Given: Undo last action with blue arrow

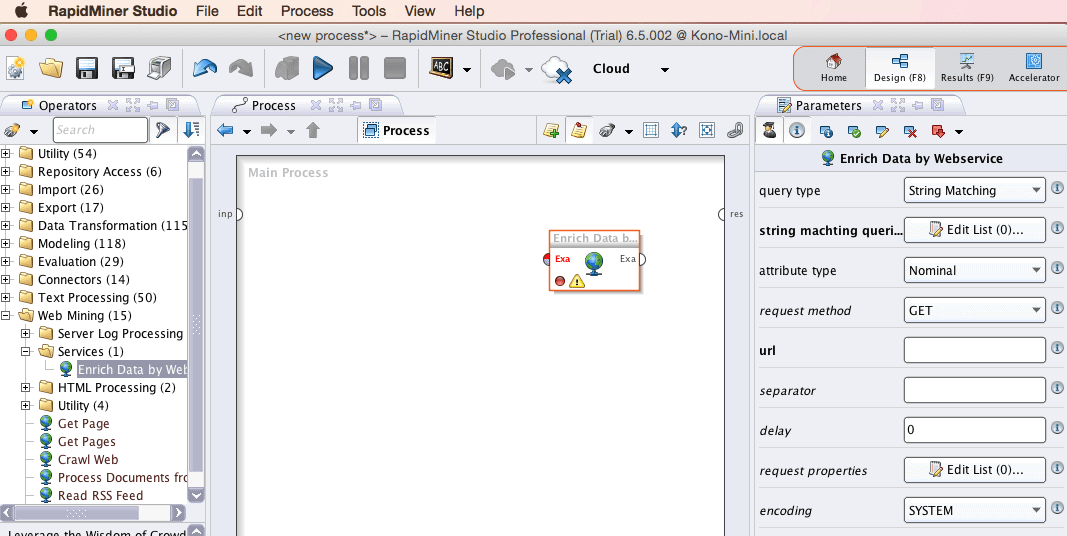Looking at the screenshot, I should click(205, 68).
